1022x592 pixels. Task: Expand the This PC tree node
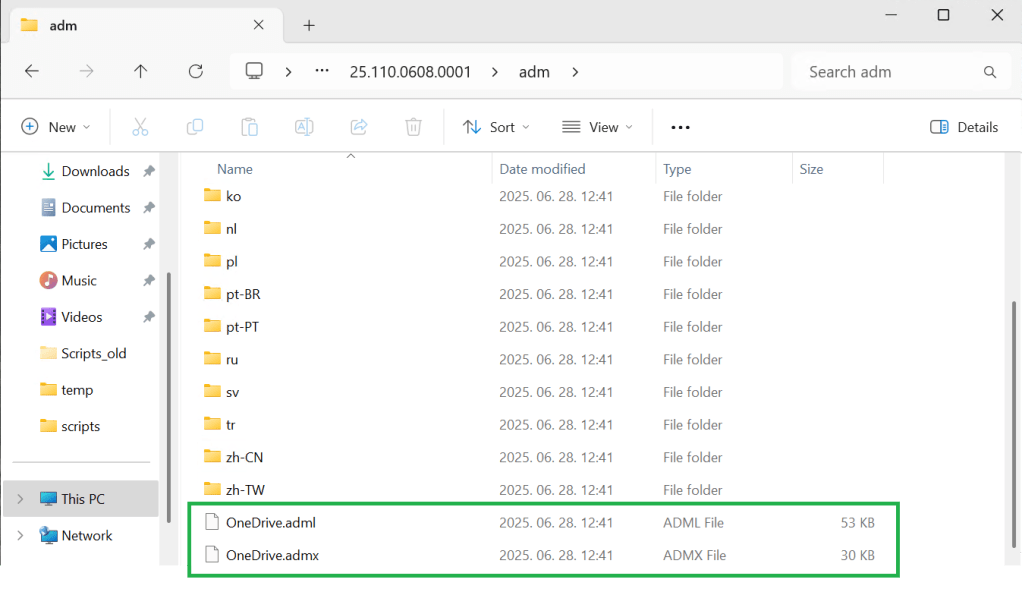pos(20,499)
